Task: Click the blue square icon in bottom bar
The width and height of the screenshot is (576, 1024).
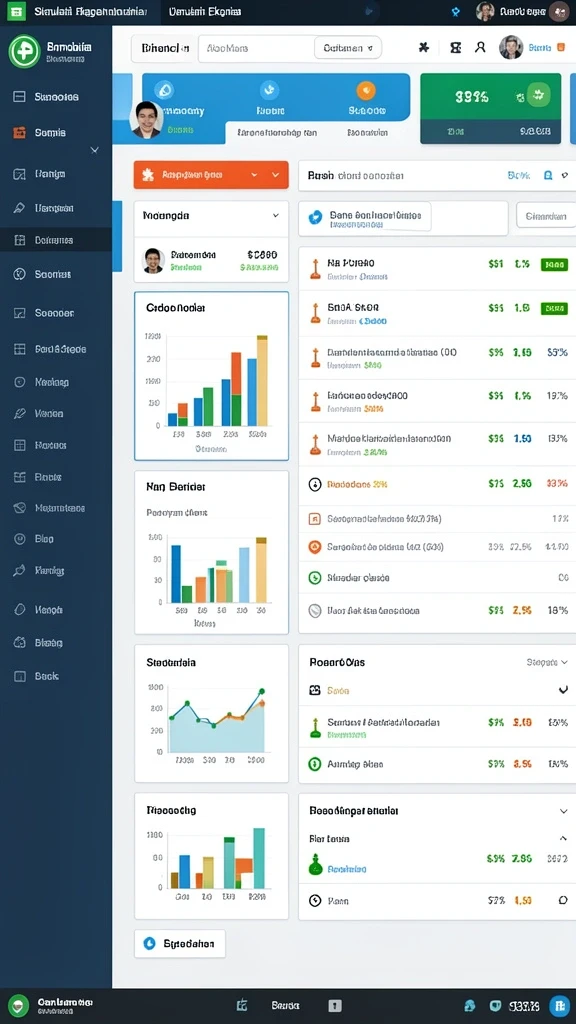Action: [x=559, y=1006]
